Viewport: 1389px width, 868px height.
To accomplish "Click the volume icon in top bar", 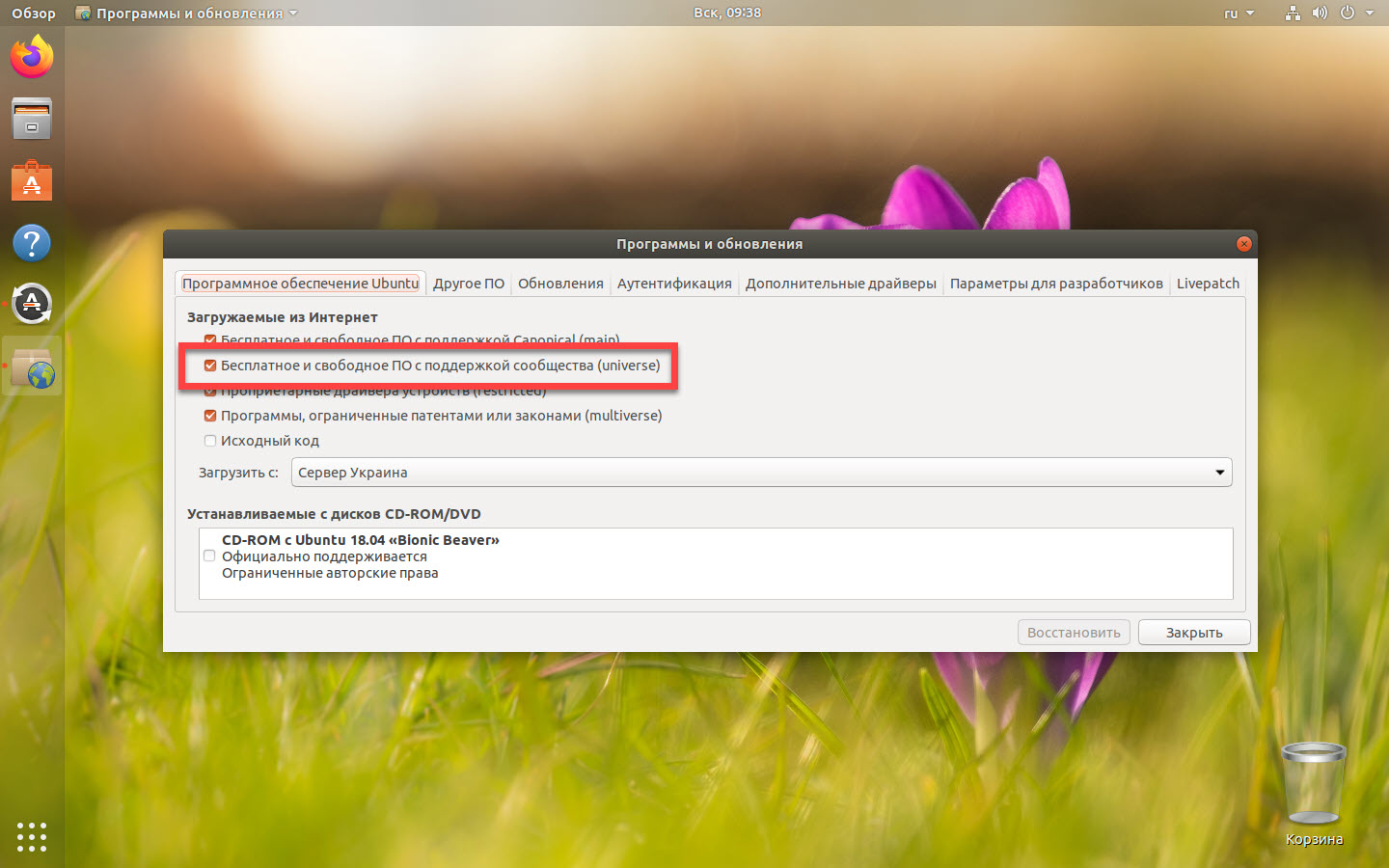I will click(1320, 14).
